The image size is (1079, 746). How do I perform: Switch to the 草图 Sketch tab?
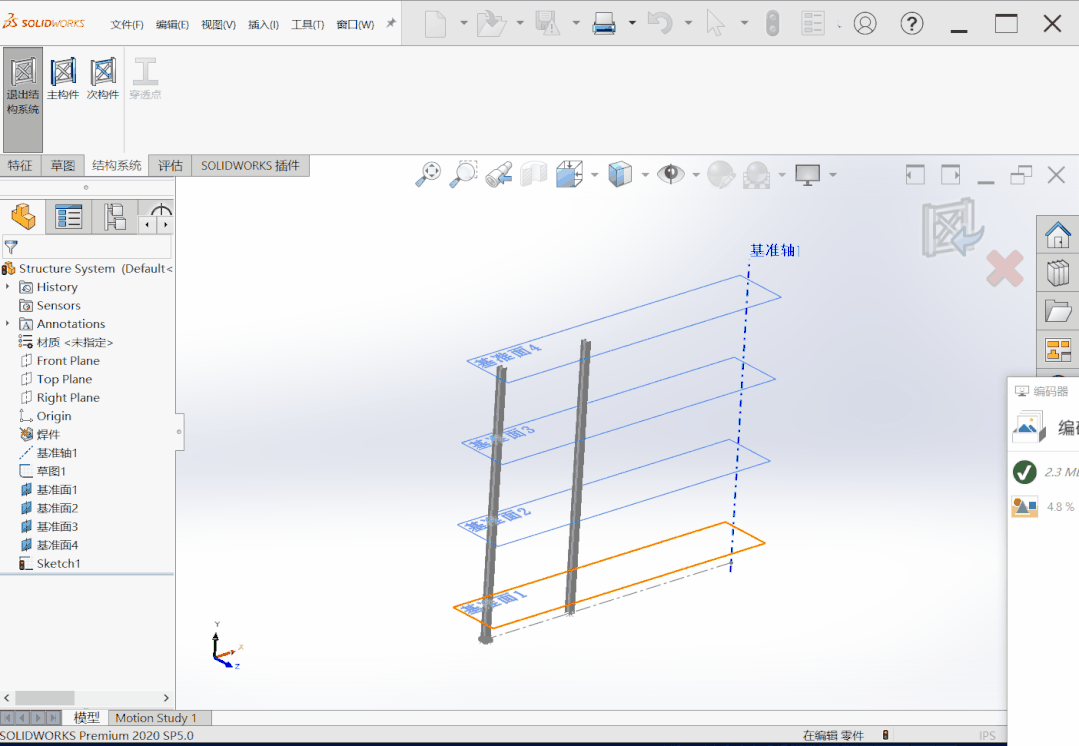[x=63, y=165]
